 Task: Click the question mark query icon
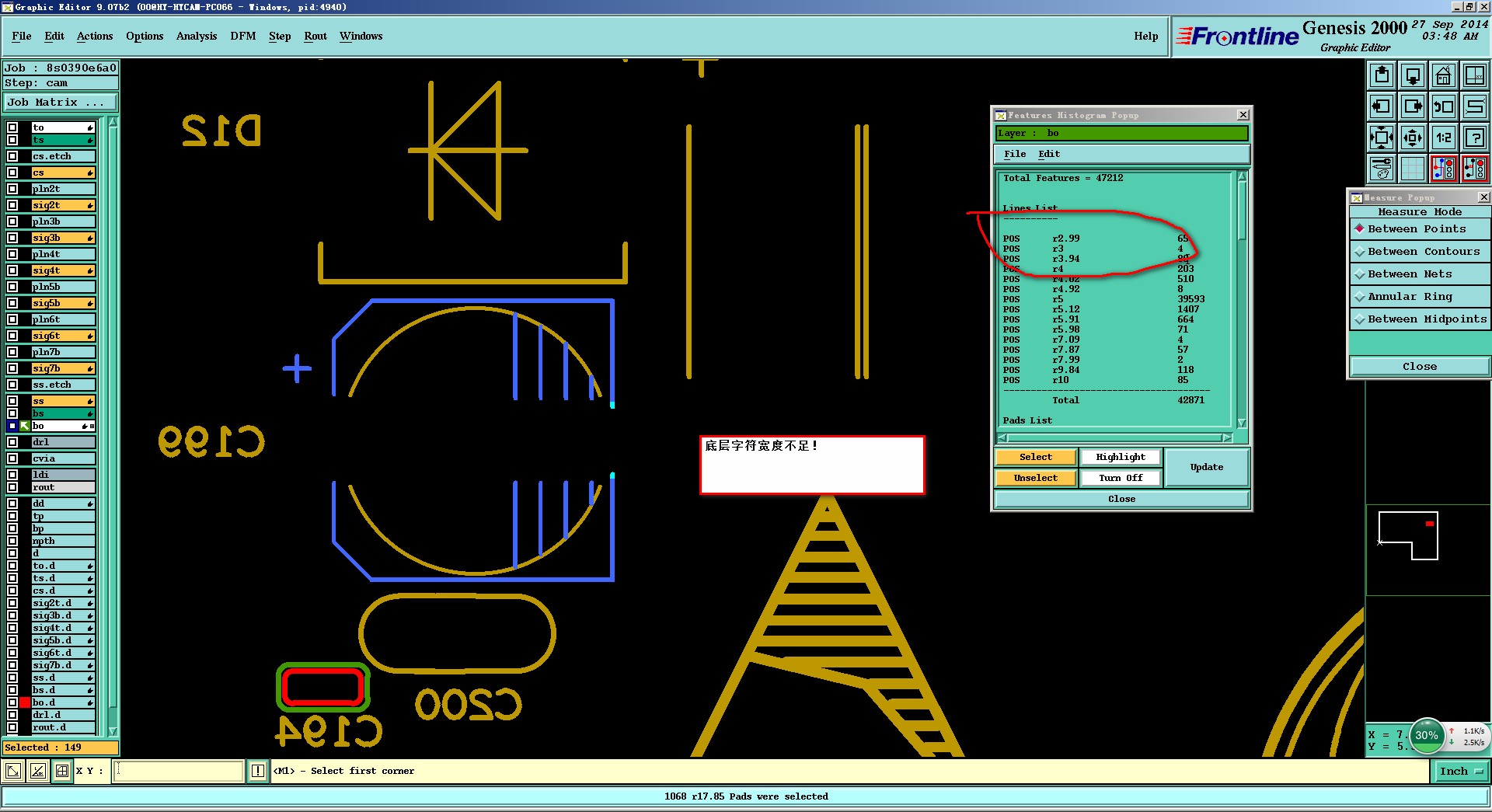click(1474, 138)
